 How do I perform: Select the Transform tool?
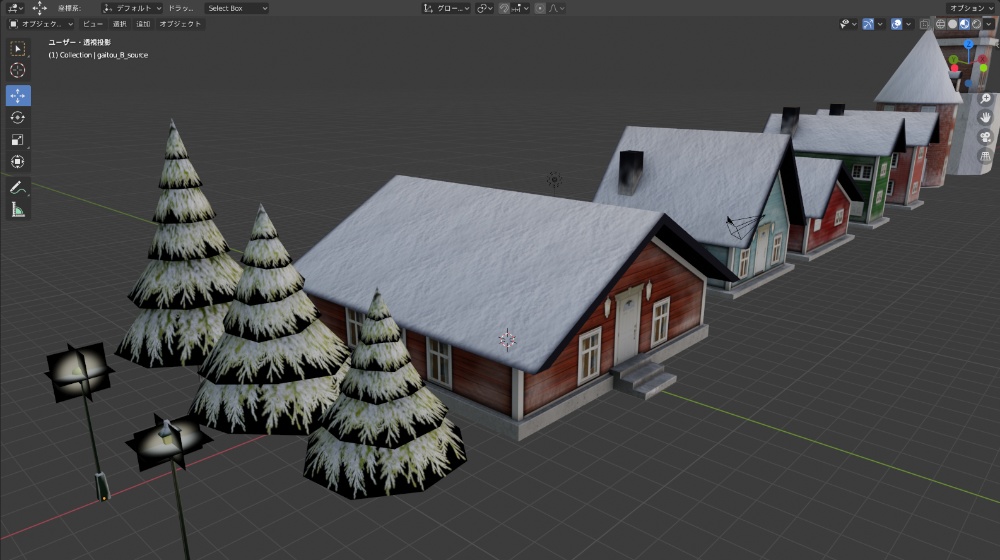pos(18,161)
